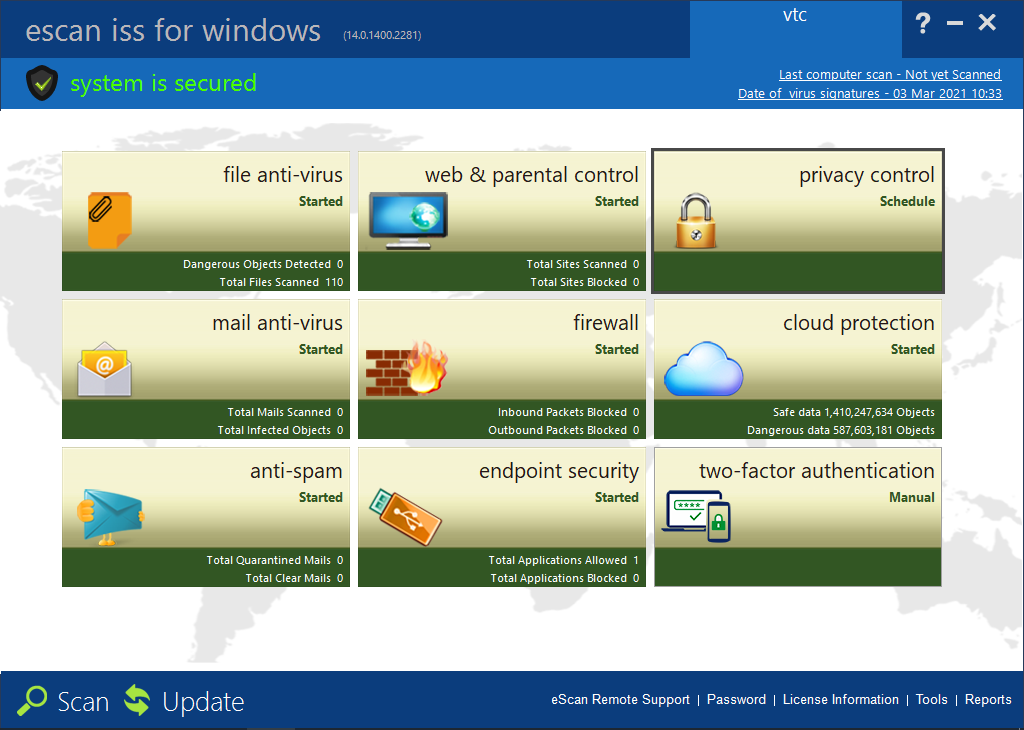
Task: Select the mail anti-virus envelope icon
Action: (105, 369)
